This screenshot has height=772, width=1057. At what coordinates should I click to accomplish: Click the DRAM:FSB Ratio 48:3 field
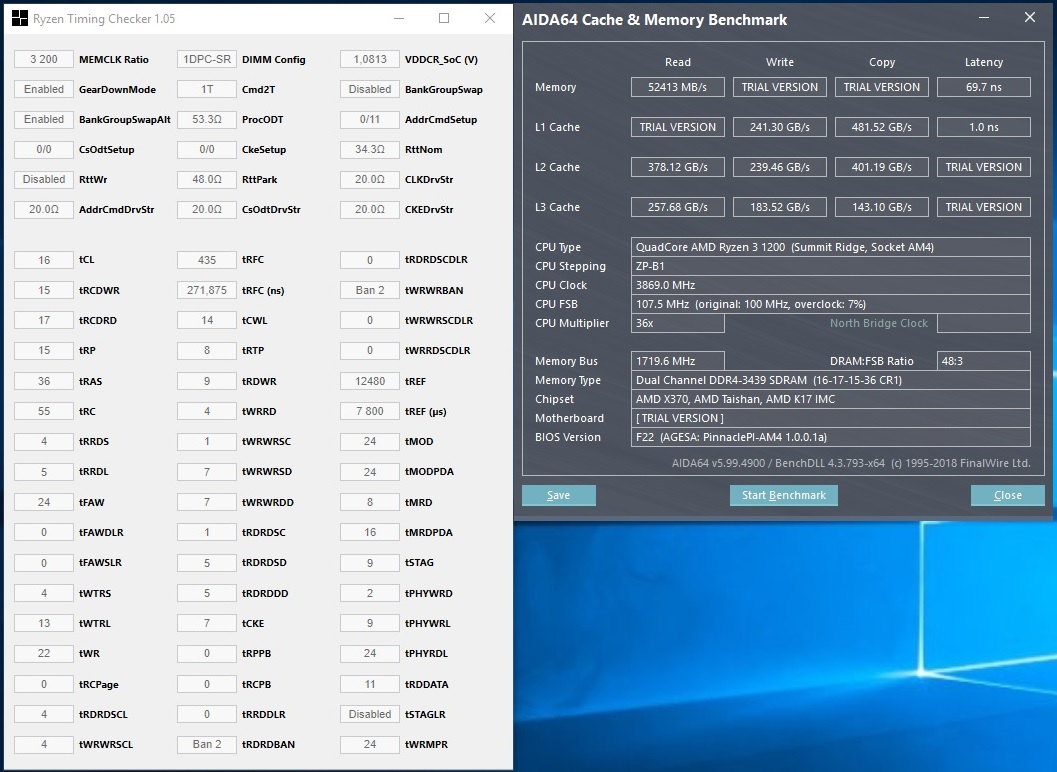[x=984, y=361]
